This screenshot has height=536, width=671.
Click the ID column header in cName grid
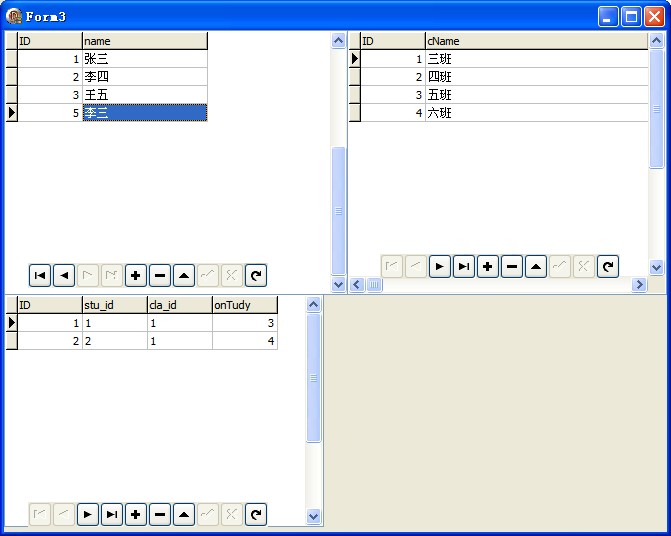(393, 41)
